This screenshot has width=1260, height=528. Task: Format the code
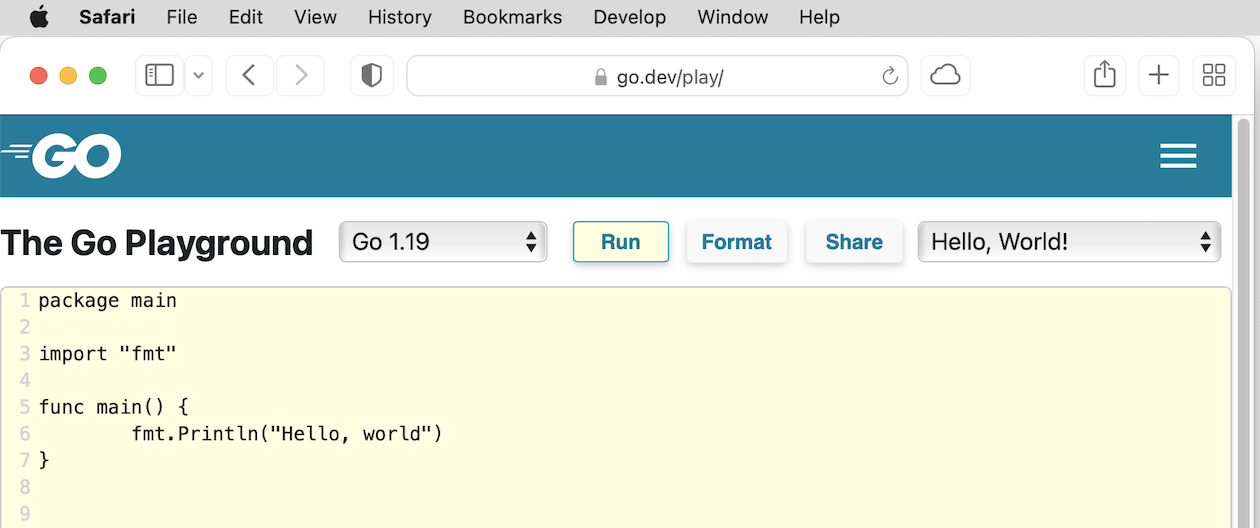point(737,242)
